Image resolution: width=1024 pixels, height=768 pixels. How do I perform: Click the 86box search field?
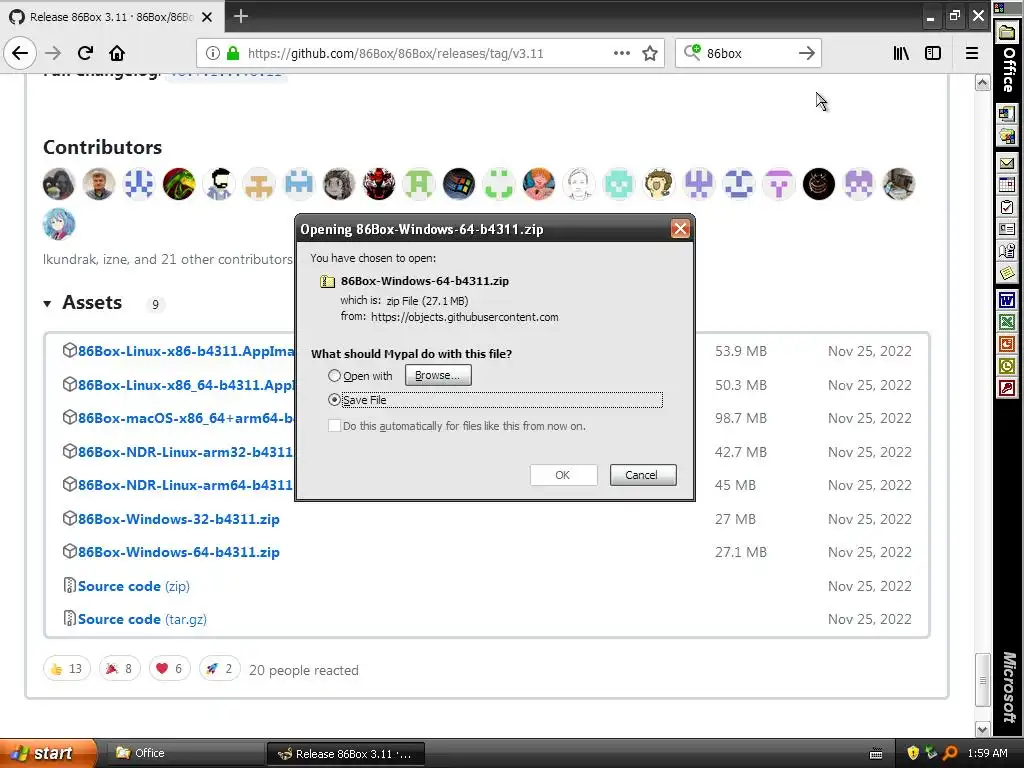tap(748, 53)
